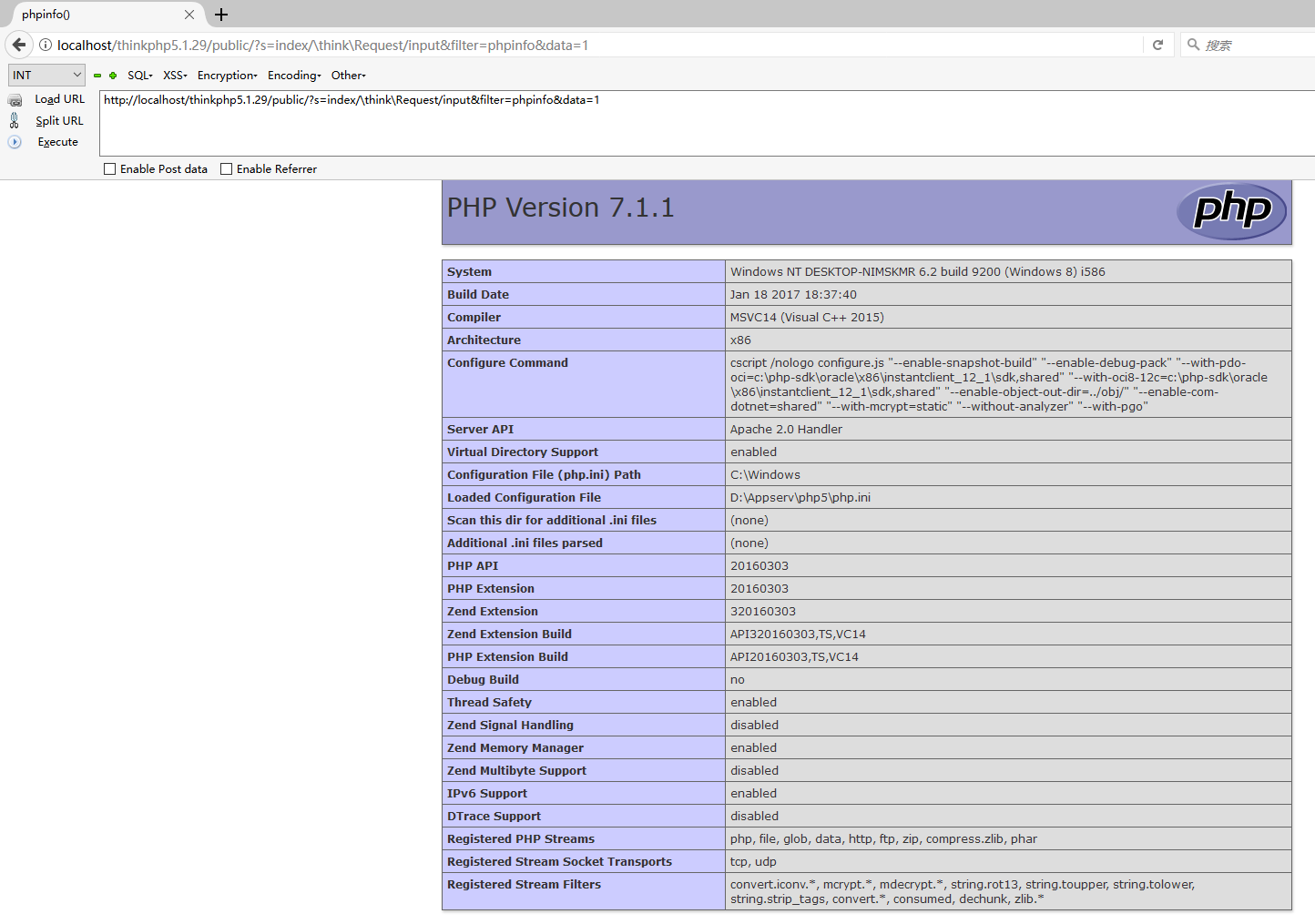The width and height of the screenshot is (1315, 924).
Task: Click the Virtual Directory Support label
Action: 523,452
